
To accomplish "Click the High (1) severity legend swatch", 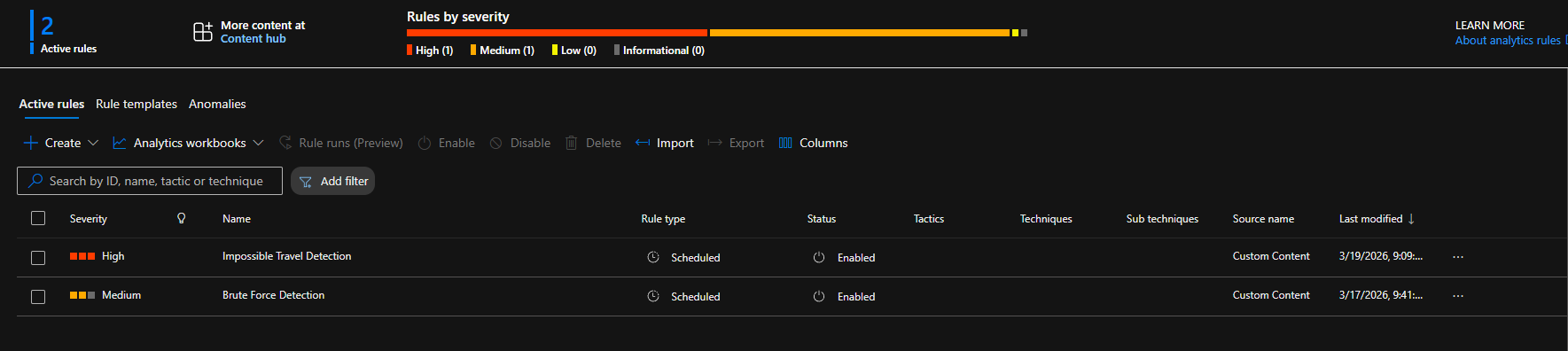I will pyautogui.click(x=410, y=50).
